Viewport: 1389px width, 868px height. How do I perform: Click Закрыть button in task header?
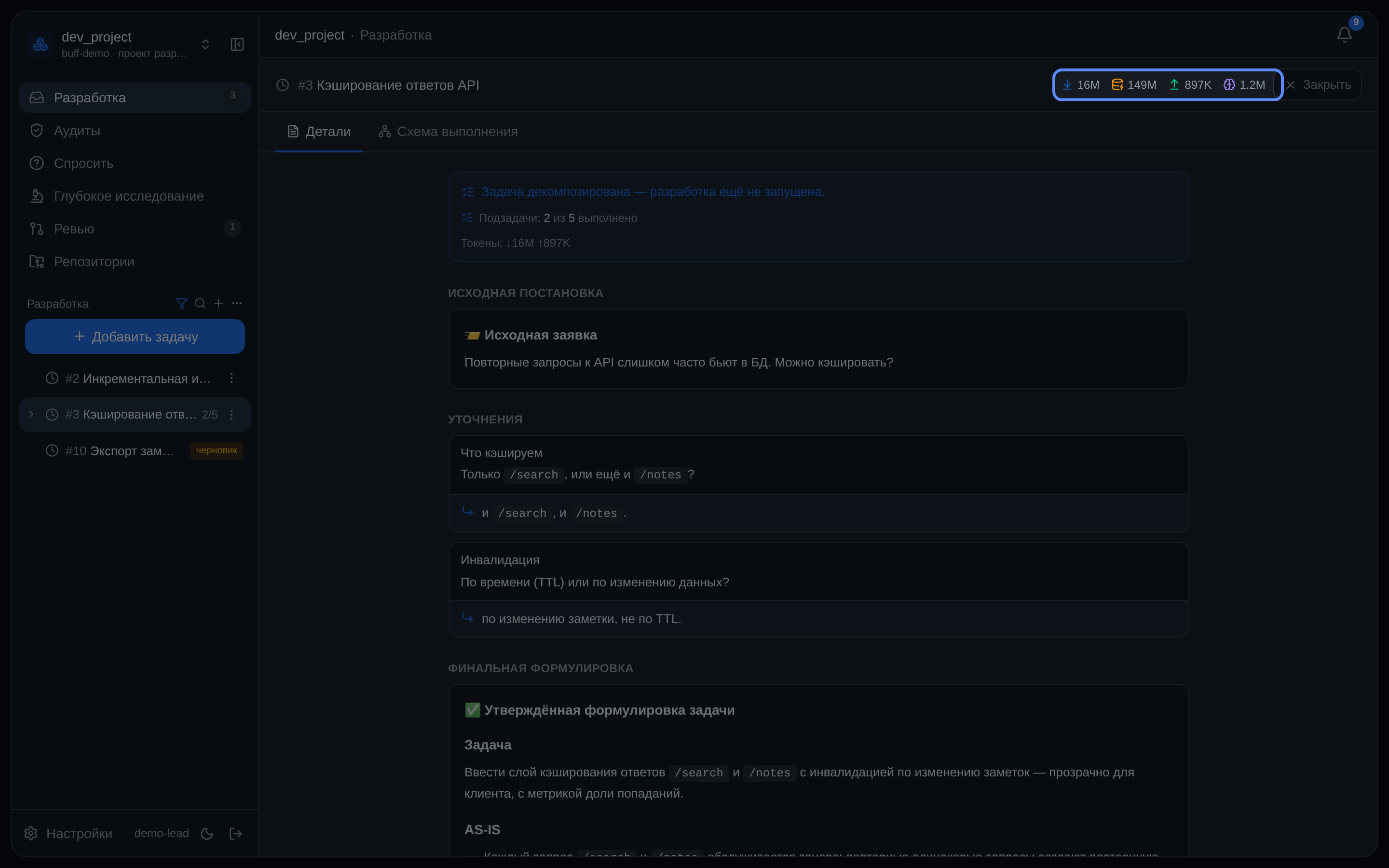pos(1319,85)
